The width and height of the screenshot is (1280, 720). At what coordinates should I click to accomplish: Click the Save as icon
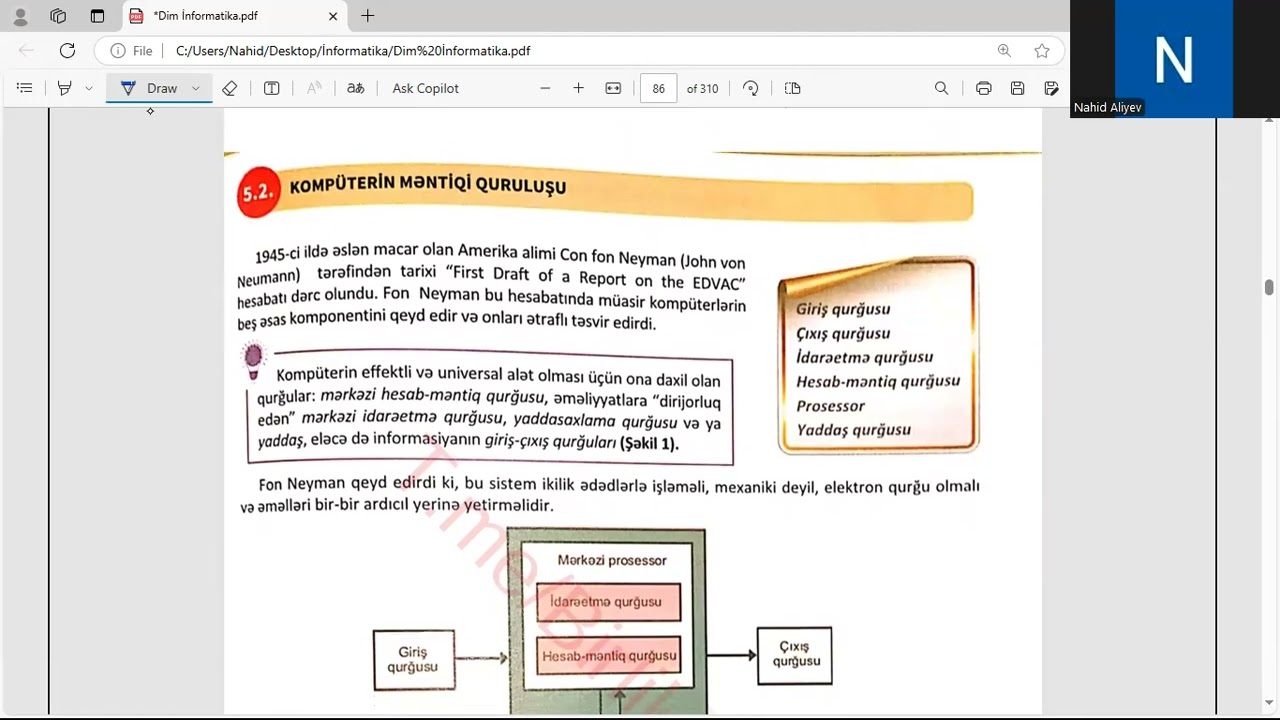(1051, 88)
